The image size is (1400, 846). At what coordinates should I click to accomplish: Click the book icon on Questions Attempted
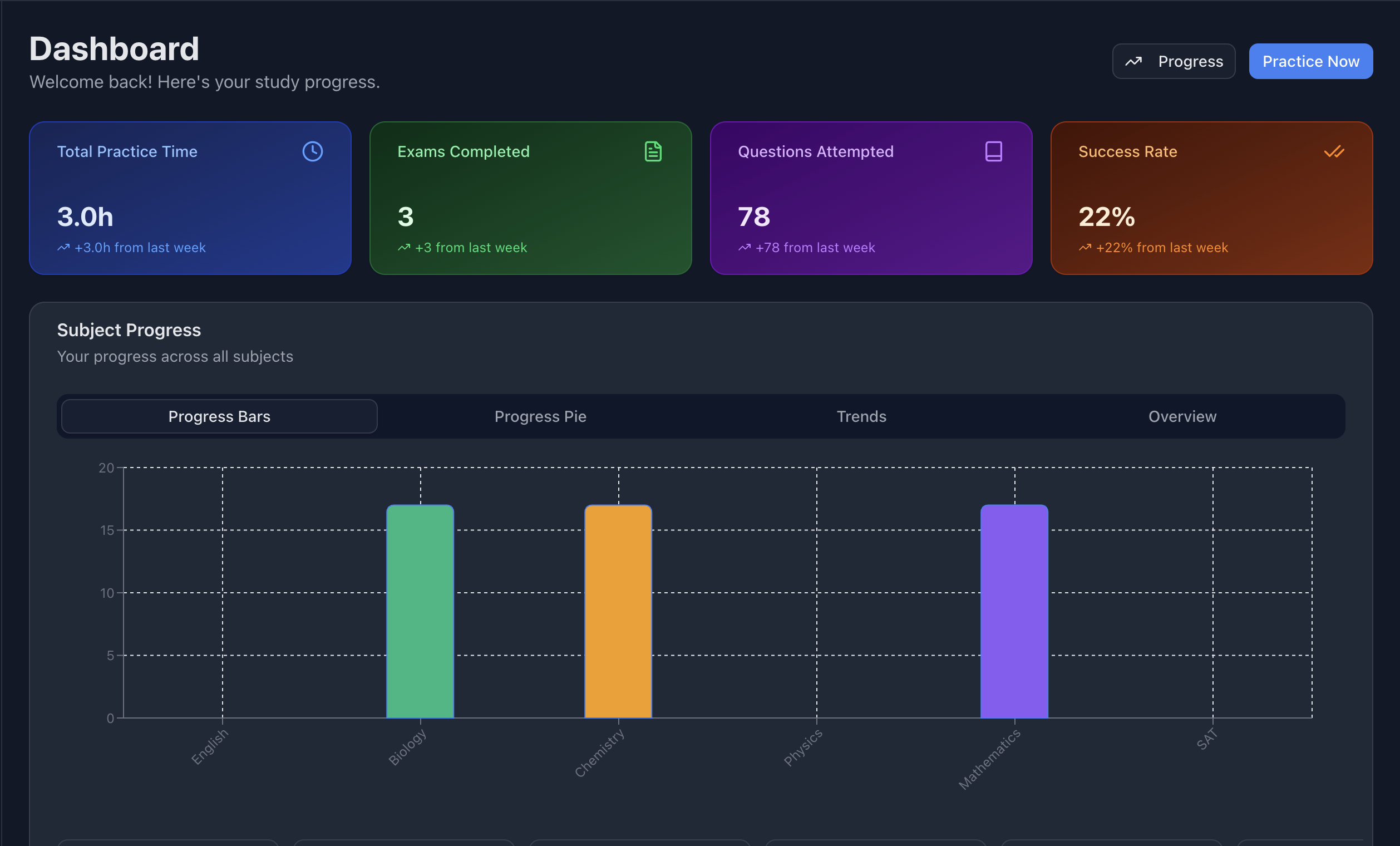(993, 152)
